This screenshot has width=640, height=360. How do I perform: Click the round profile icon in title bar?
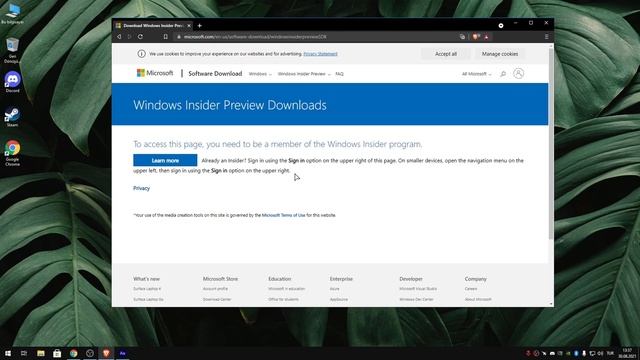(x=501, y=25)
